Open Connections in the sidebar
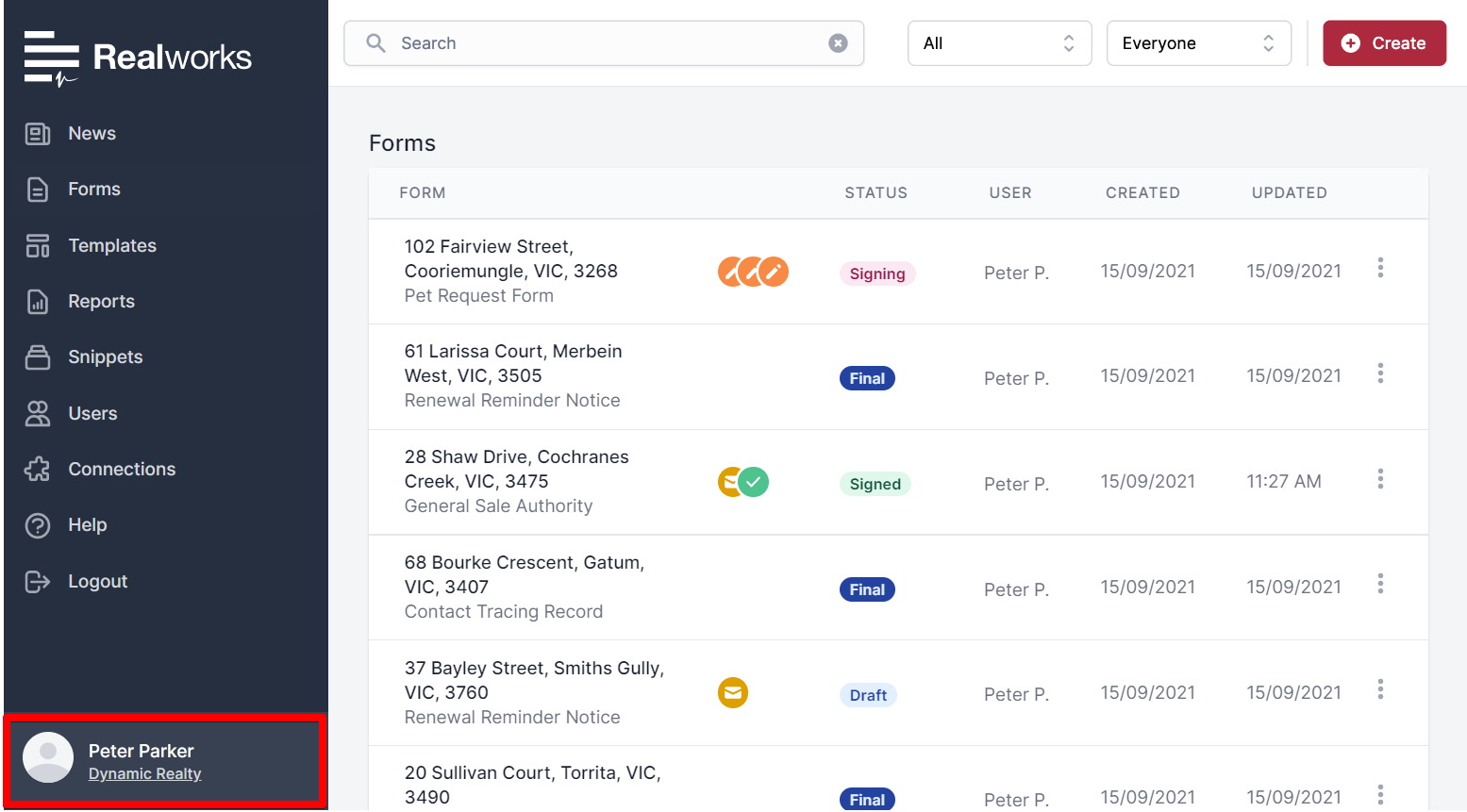 122,470
